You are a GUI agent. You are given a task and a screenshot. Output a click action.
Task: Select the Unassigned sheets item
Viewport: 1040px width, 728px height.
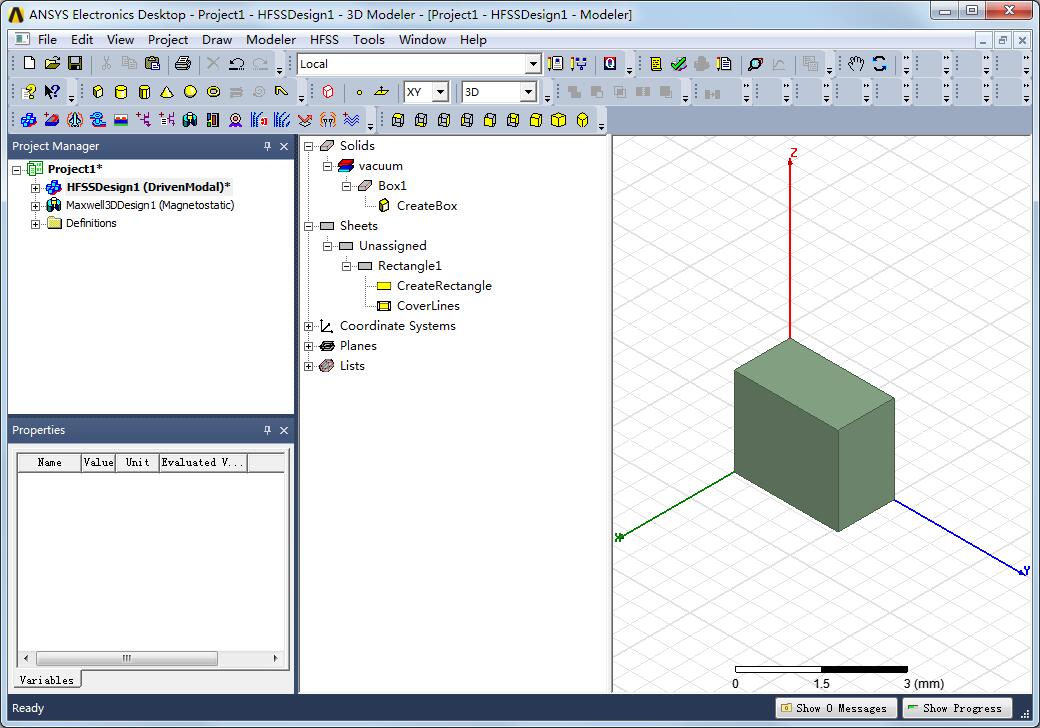[x=393, y=246]
